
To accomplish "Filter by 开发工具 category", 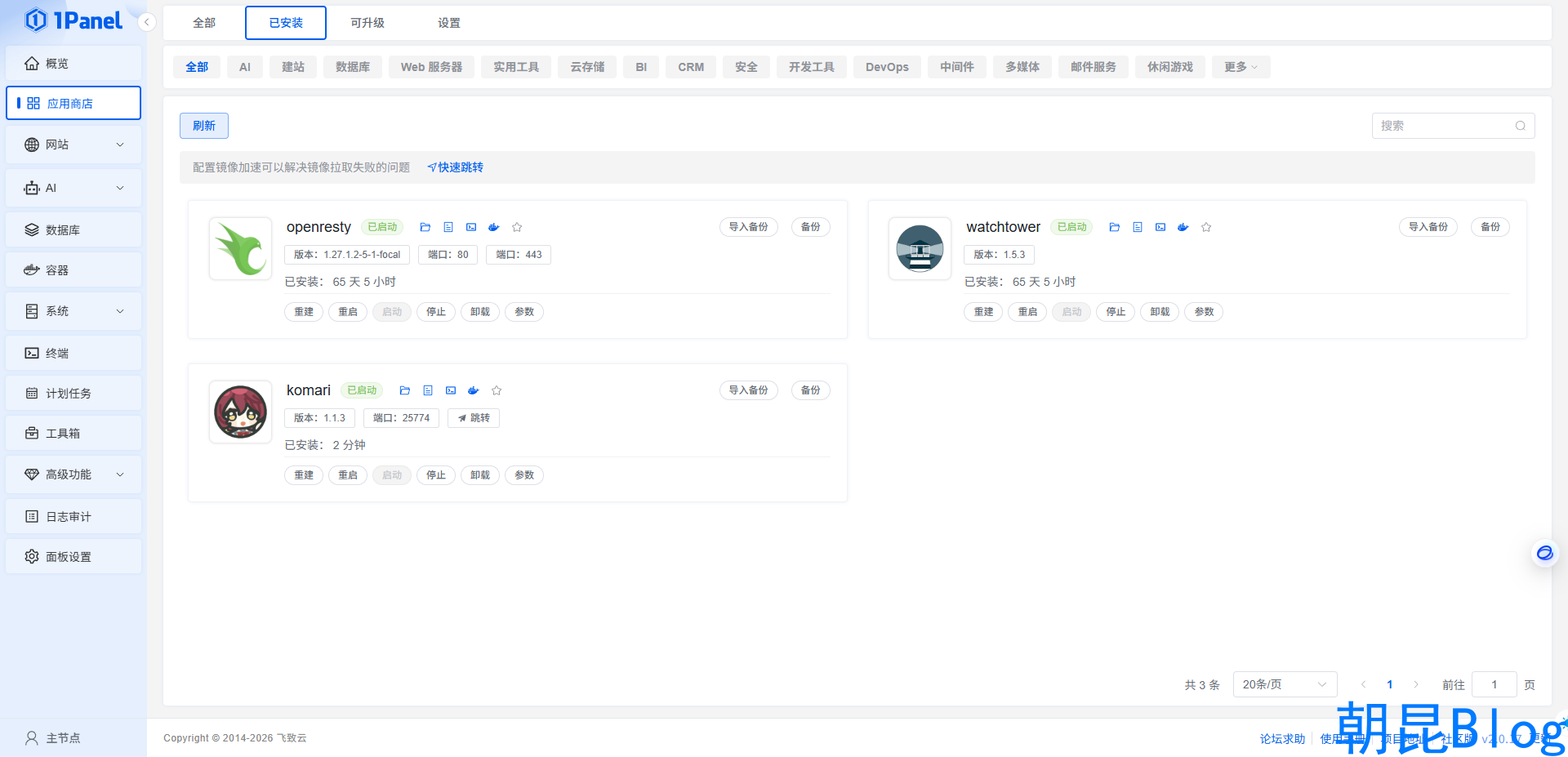I will 812,67.
